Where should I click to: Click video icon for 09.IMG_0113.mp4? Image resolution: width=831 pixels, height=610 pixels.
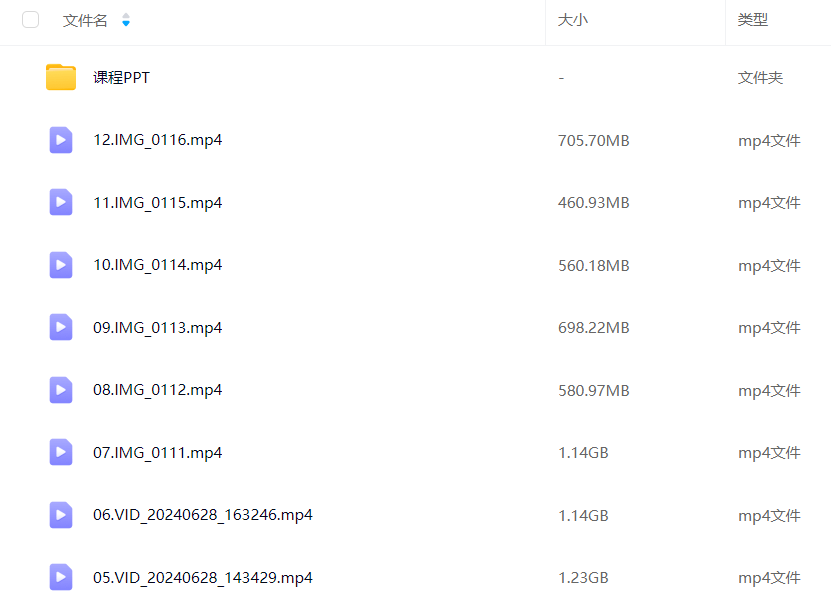click(x=61, y=327)
